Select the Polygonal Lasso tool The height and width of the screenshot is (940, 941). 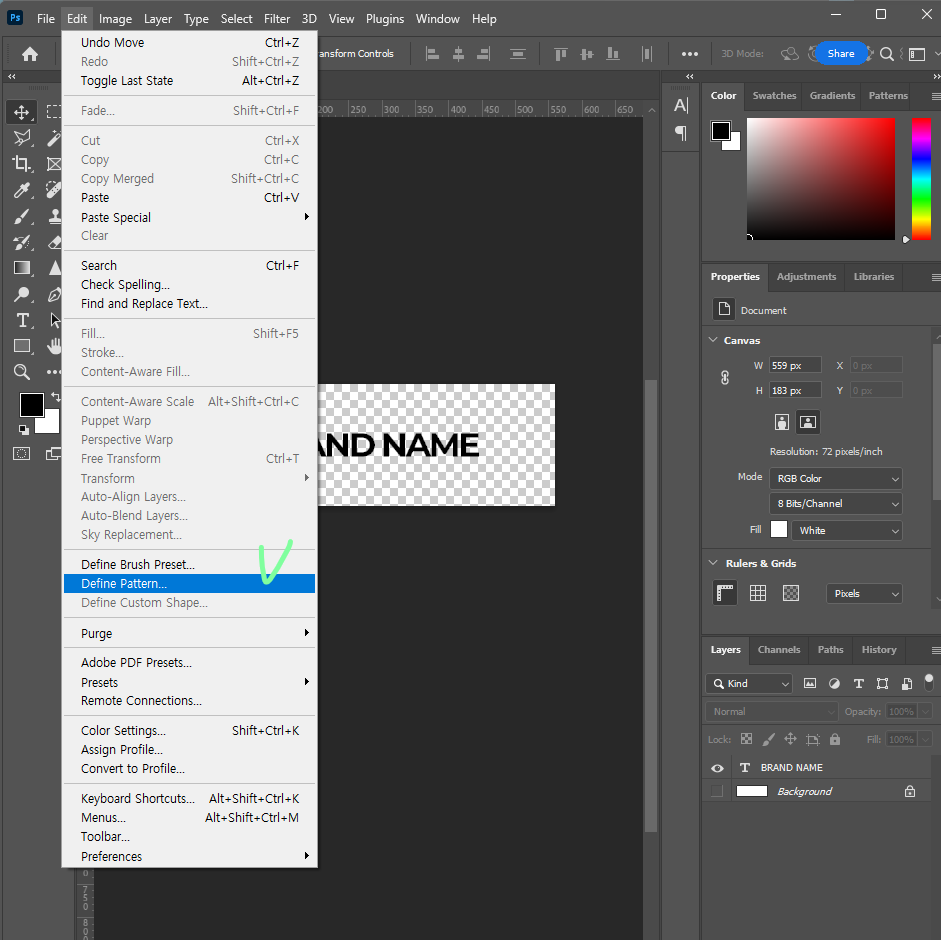pyautogui.click(x=22, y=138)
